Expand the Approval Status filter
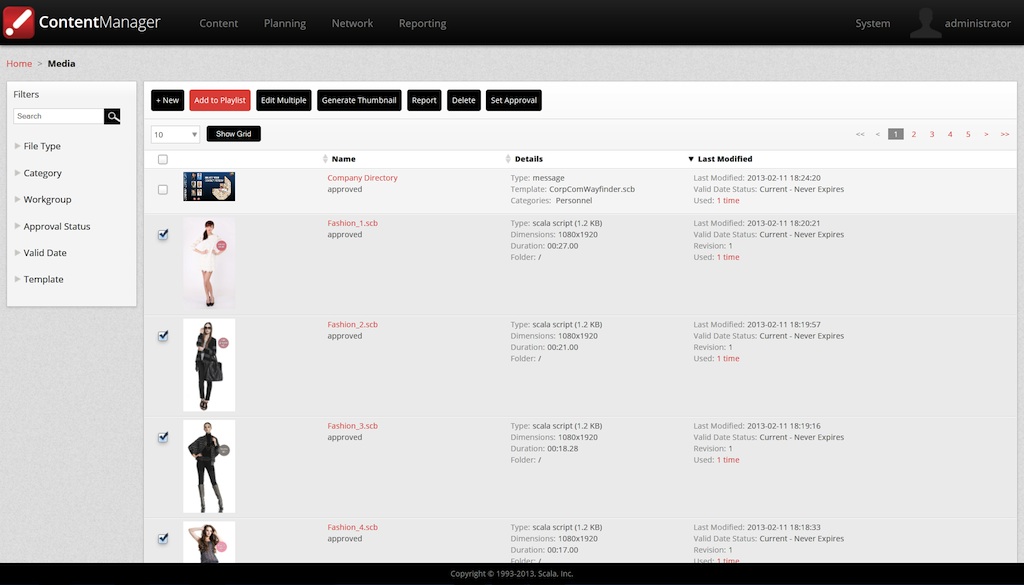Image resolution: width=1024 pixels, height=585 pixels. click(x=56, y=226)
